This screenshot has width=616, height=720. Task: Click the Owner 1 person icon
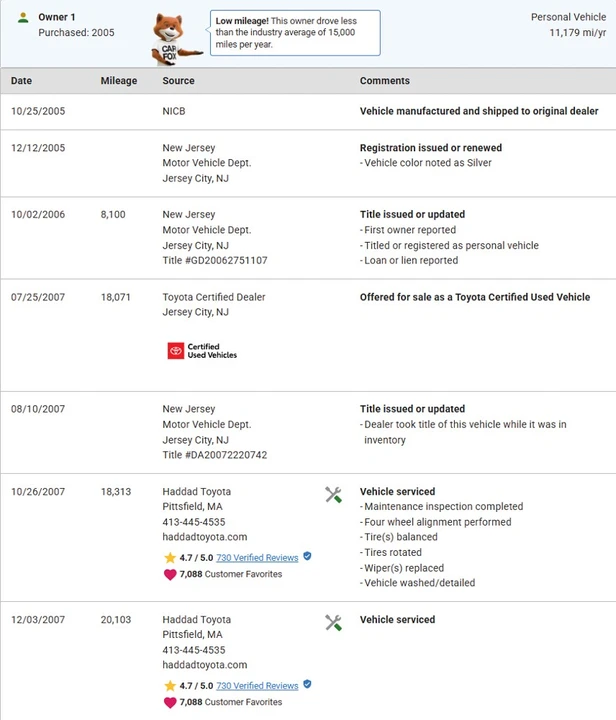click(x=23, y=18)
